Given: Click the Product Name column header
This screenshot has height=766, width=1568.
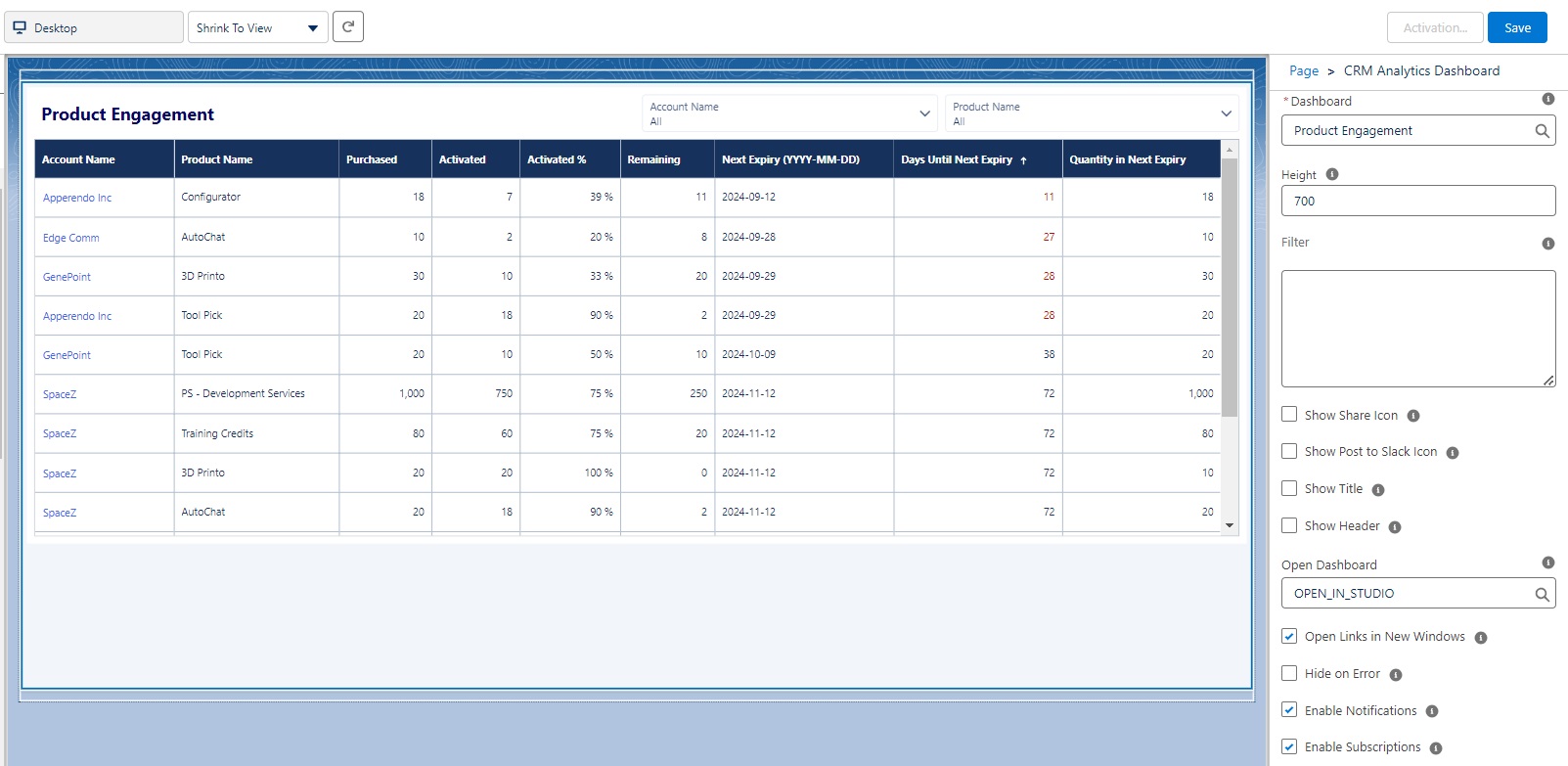Looking at the screenshot, I should click(256, 159).
